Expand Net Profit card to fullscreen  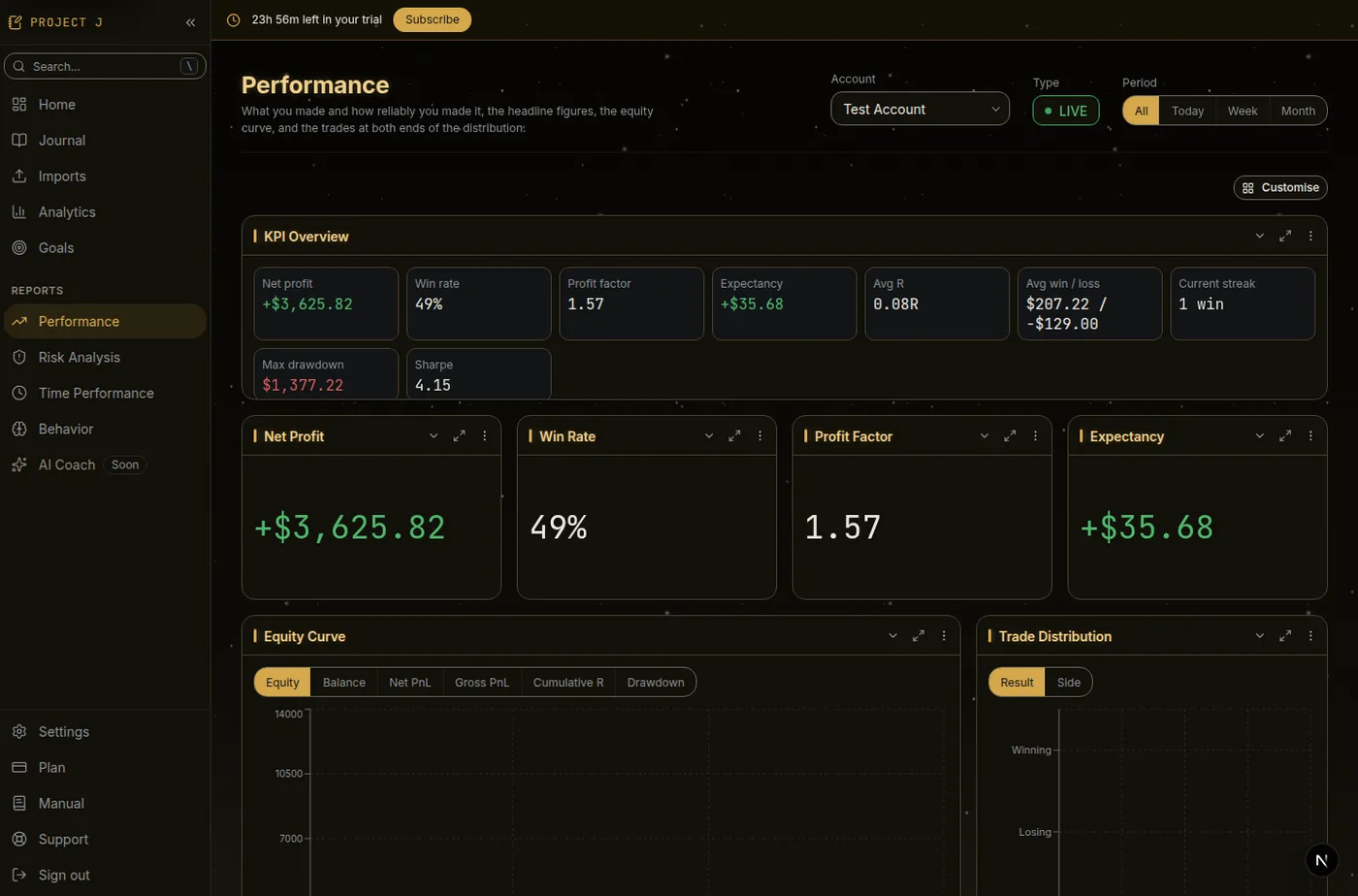pyautogui.click(x=459, y=436)
